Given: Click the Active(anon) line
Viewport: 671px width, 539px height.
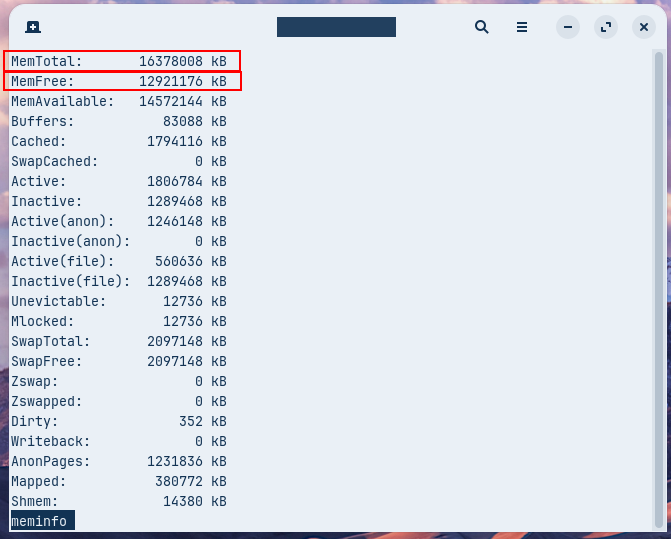Looking at the screenshot, I should click(118, 221).
